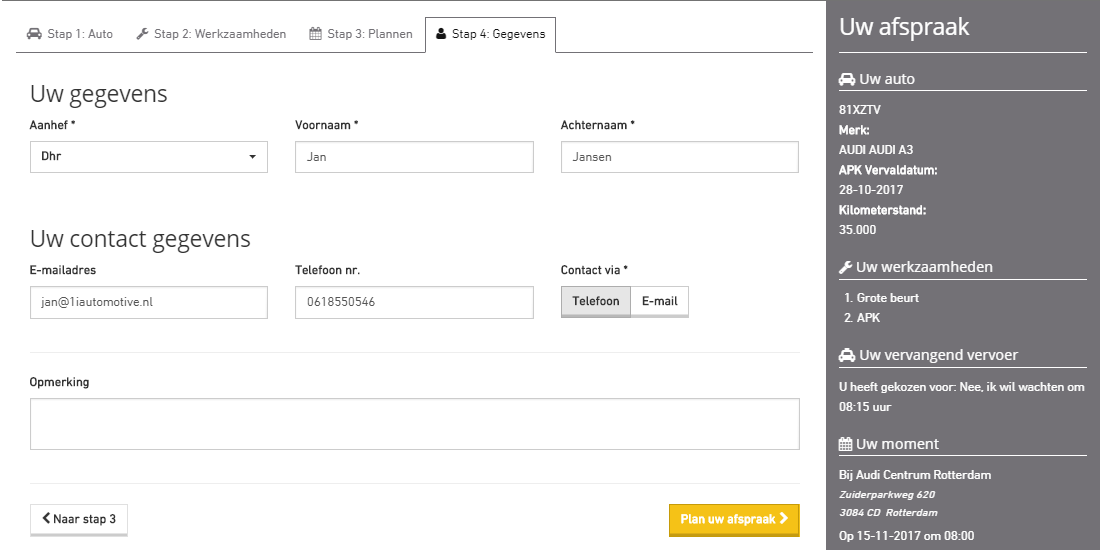Click the Contact via label
This screenshot has width=1102, height=553.
(x=594, y=270)
